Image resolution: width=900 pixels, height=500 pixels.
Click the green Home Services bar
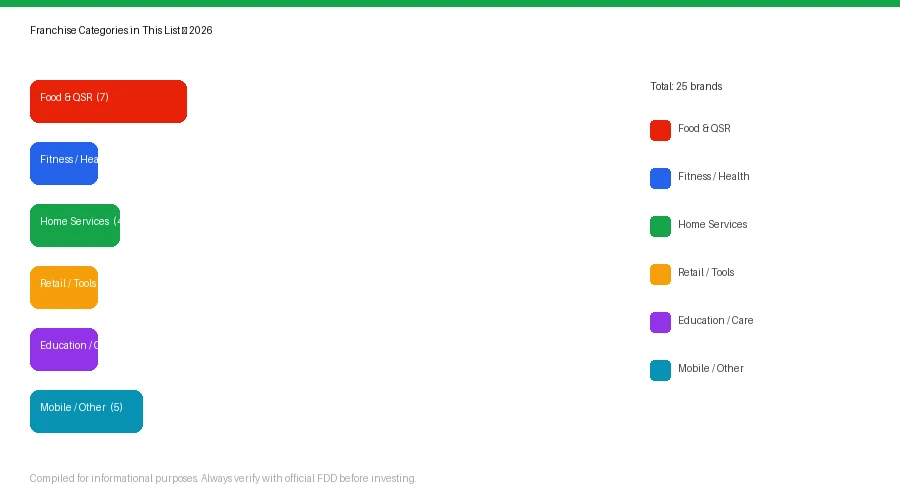click(75, 225)
